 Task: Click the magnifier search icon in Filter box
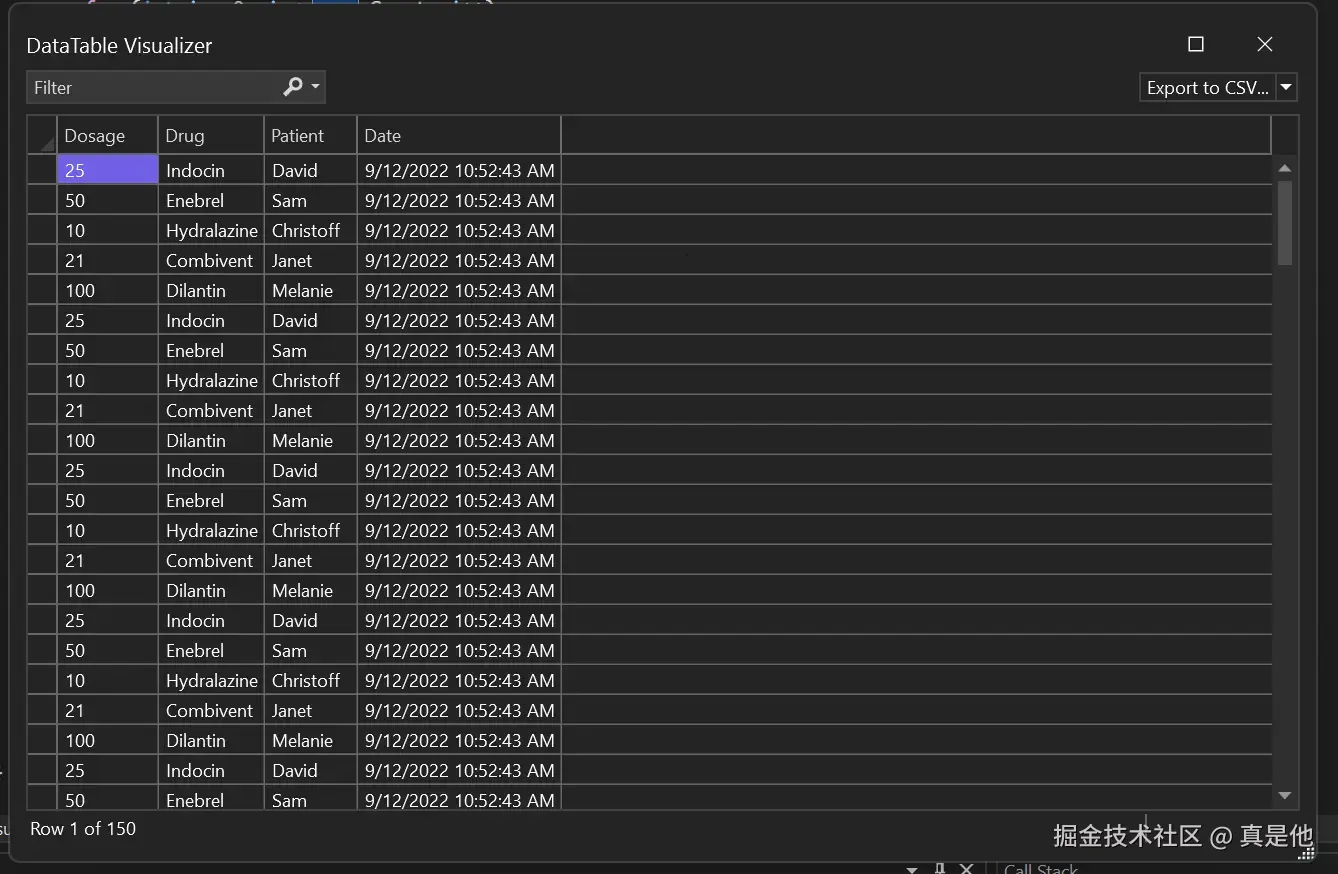coord(293,87)
